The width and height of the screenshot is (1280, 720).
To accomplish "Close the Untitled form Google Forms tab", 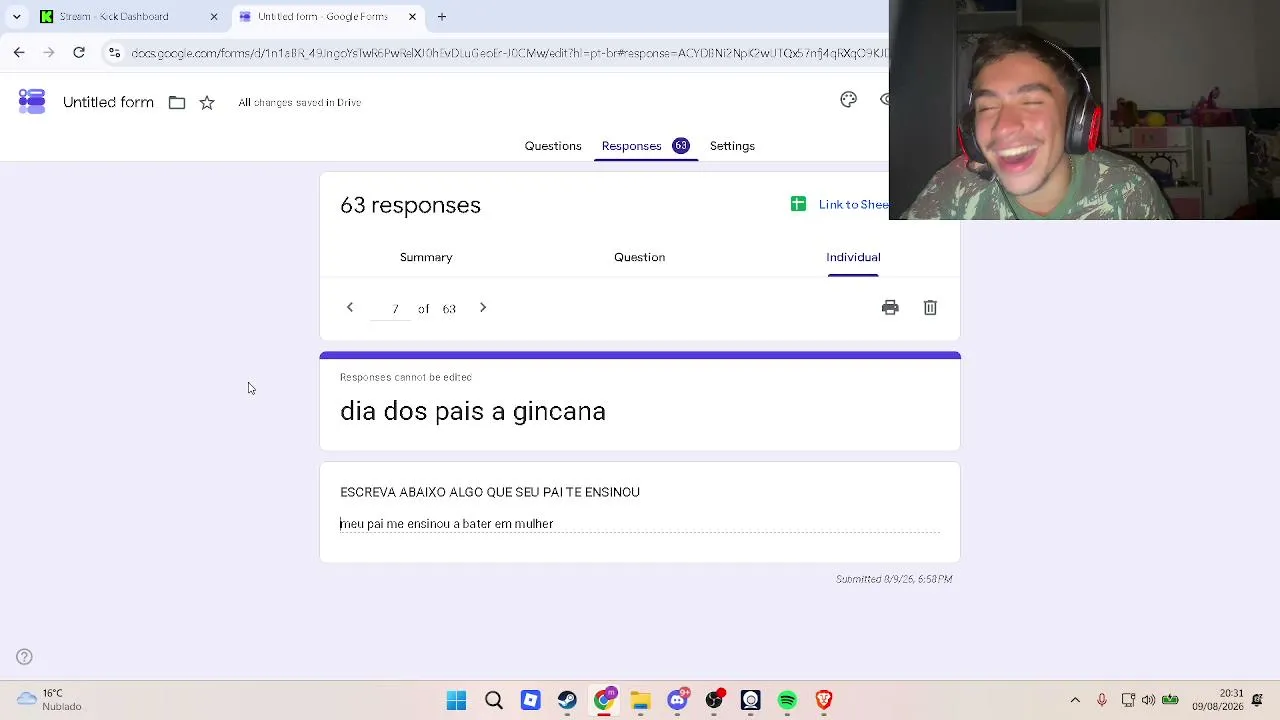I will [x=412, y=16].
